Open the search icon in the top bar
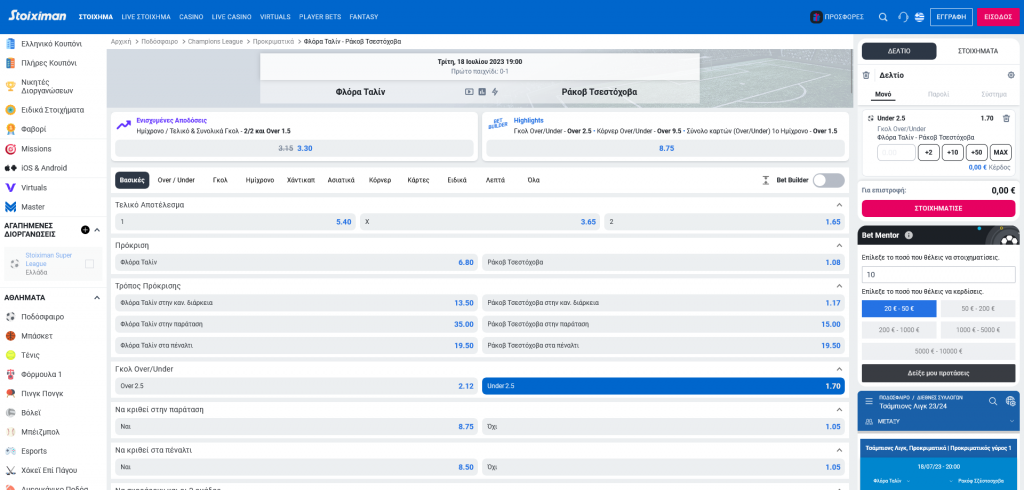The image size is (1024, 490). [883, 17]
